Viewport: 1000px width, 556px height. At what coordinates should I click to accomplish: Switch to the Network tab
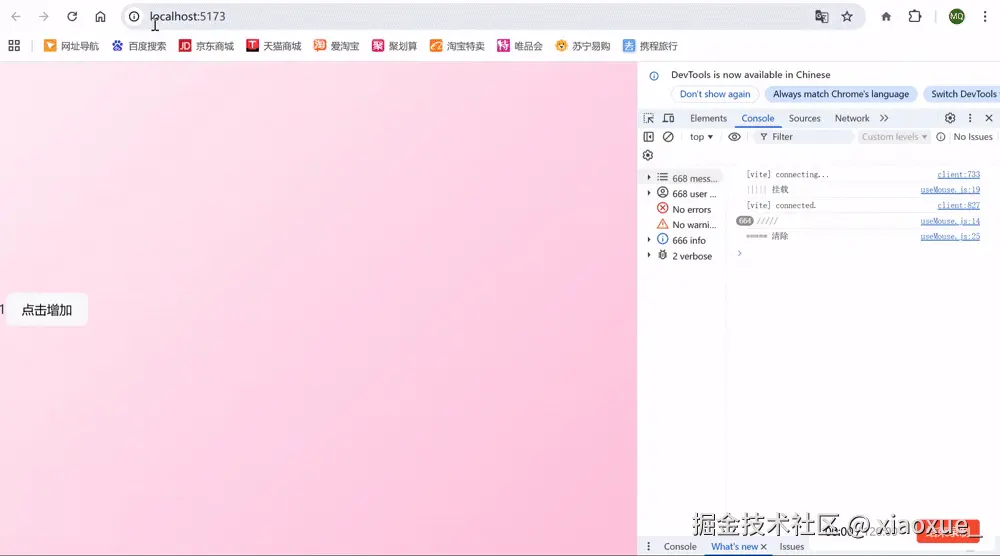[x=852, y=118]
